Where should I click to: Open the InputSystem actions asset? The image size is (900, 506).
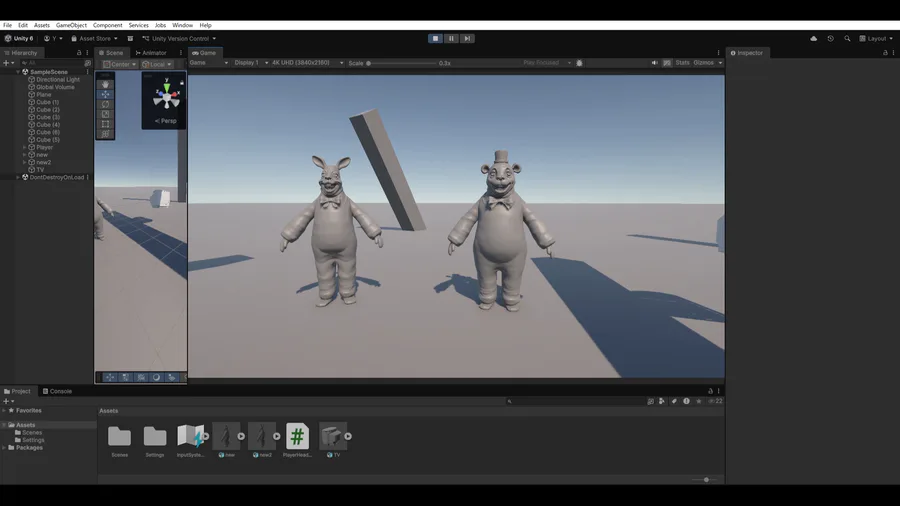(x=191, y=441)
